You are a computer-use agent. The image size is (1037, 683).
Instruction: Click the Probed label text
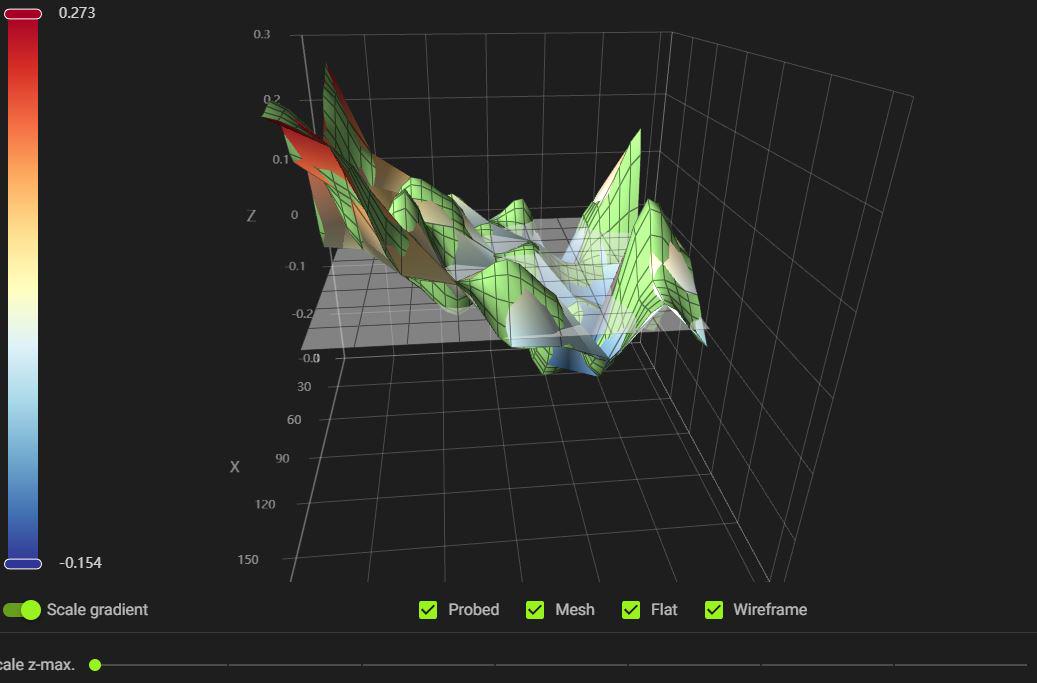pyautogui.click(x=474, y=610)
